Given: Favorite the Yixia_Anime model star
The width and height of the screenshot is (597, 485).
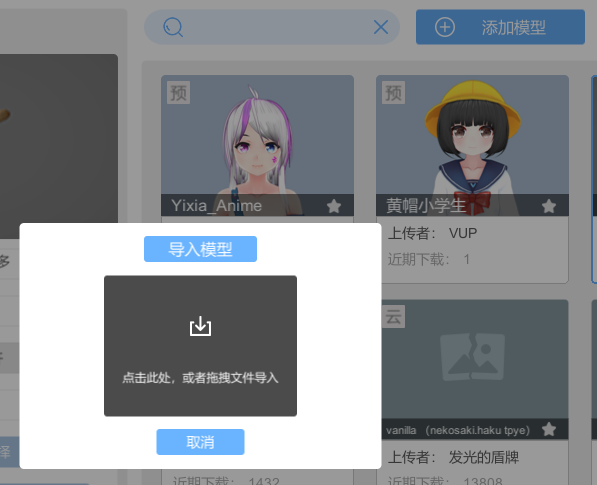Looking at the screenshot, I should click(x=334, y=206).
